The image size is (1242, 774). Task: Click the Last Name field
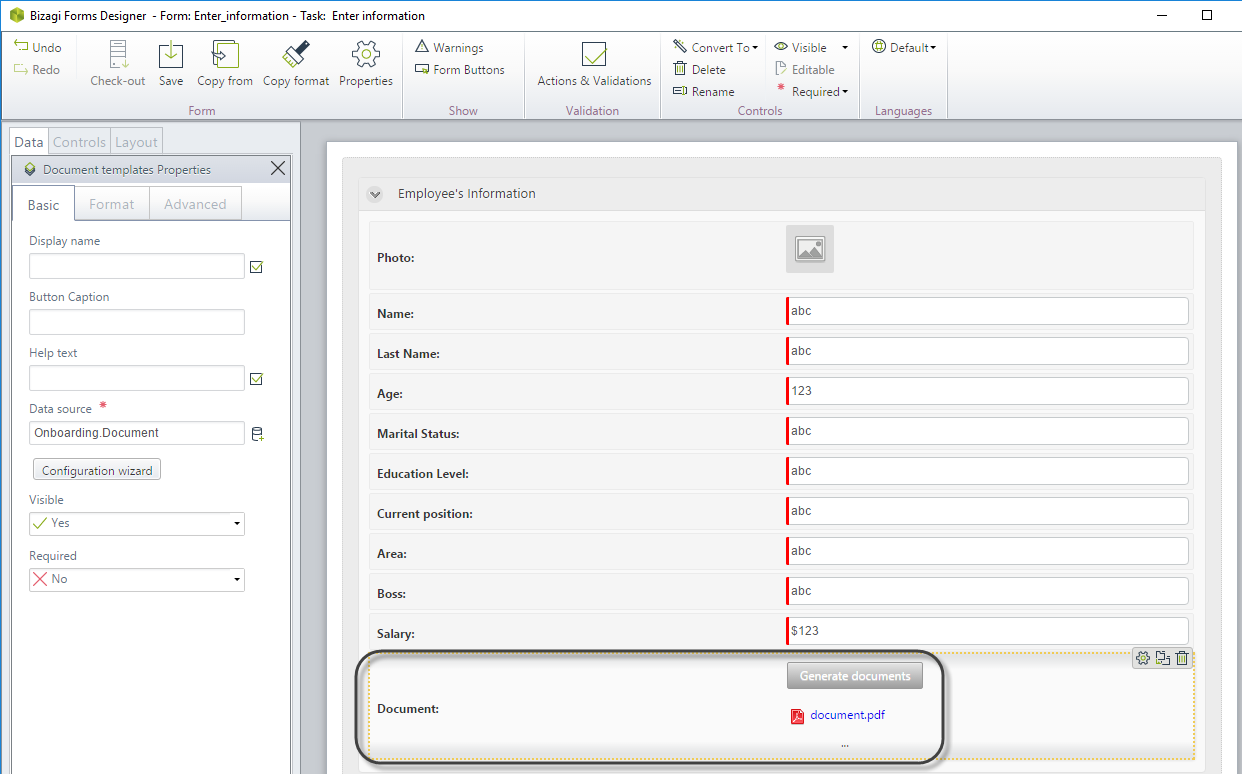point(987,351)
